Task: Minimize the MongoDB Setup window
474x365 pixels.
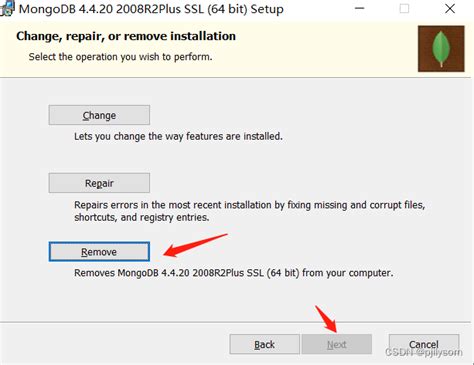Action: click(x=360, y=8)
